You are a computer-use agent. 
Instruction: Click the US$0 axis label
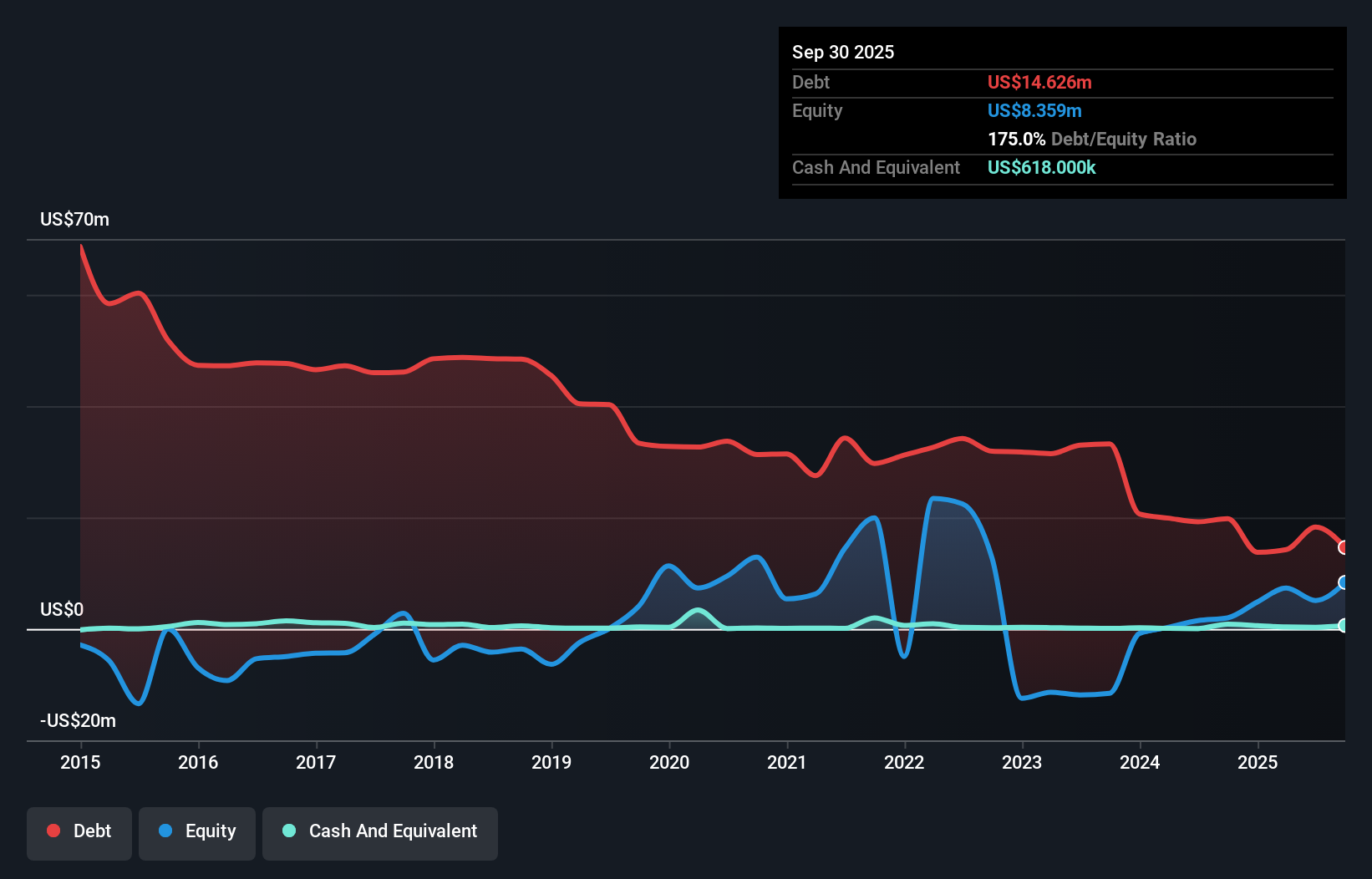coord(62,610)
